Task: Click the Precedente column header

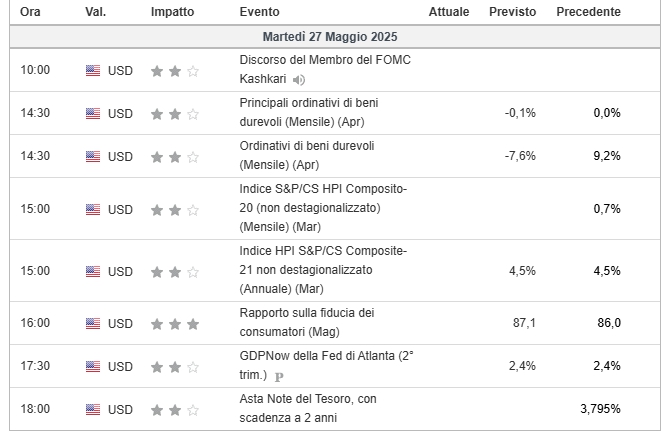Action: pos(588,12)
